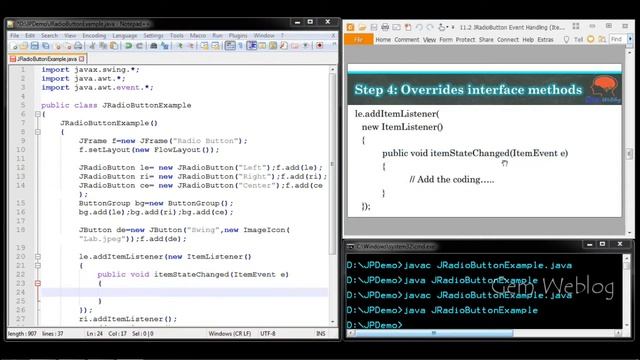This screenshot has height=360, width=640.
Task: Switch to the Foxit Extras ribbon tab
Action: 545,40
